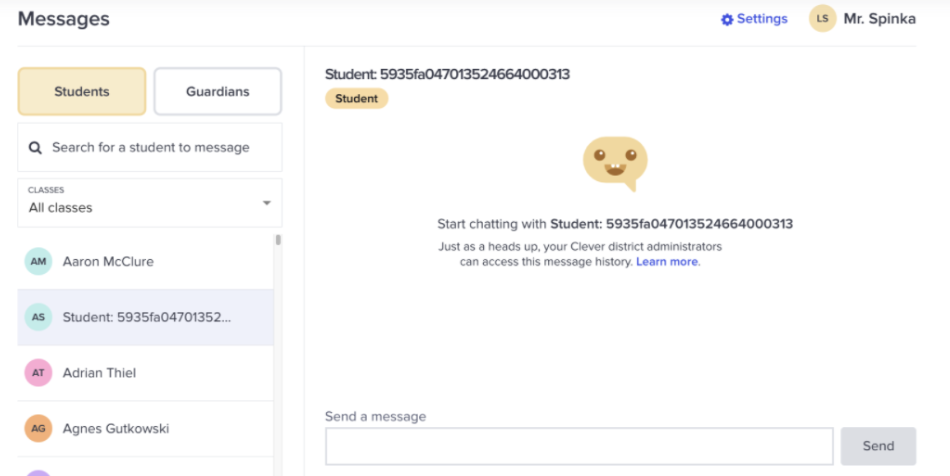Click the chat bubble mascot icon
The width and height of the screenshot is (950, 476).
tap(615, 163)
